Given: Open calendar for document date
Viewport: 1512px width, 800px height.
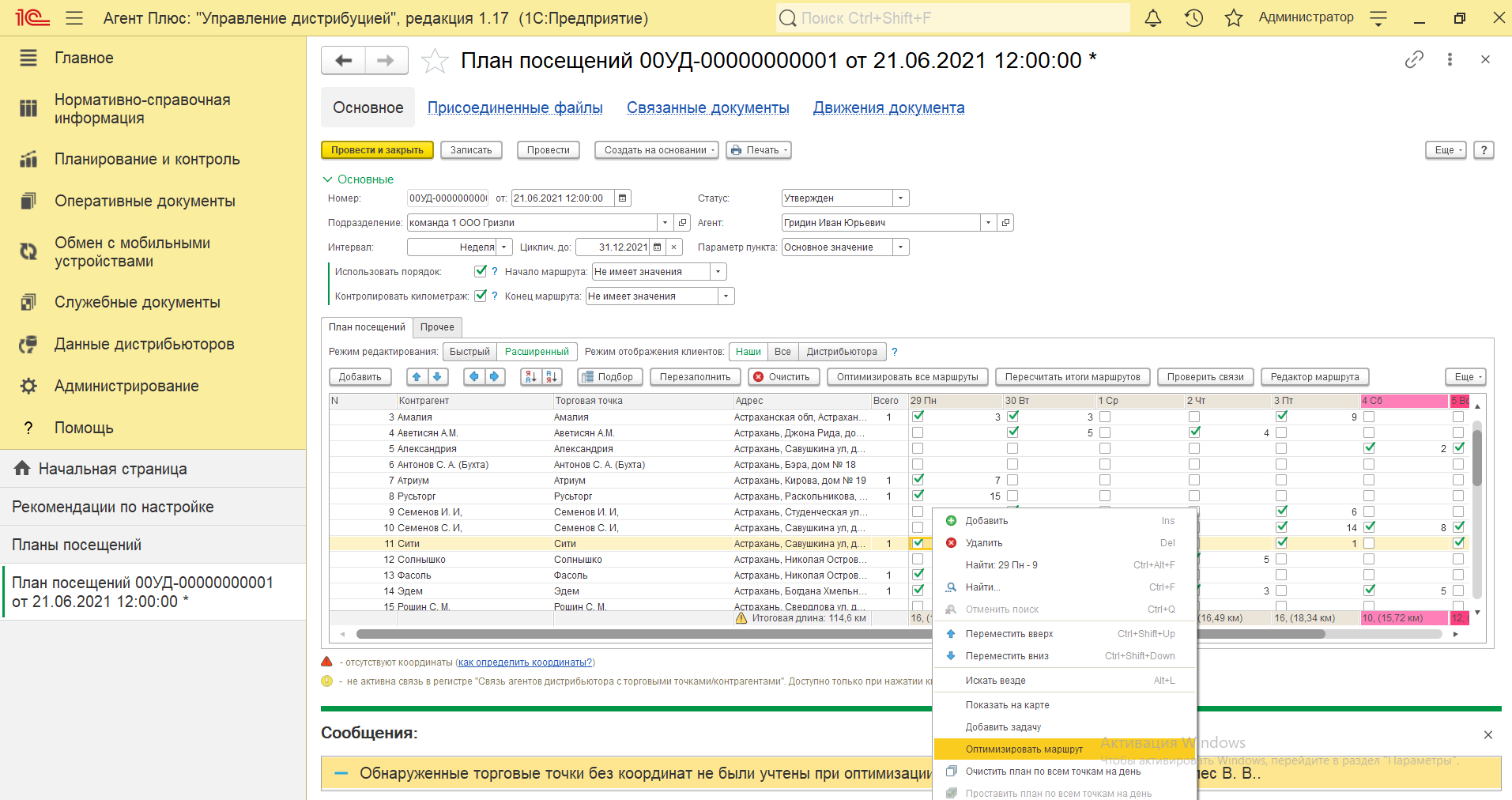Looking at the screenshot, I should coord(622,198).
